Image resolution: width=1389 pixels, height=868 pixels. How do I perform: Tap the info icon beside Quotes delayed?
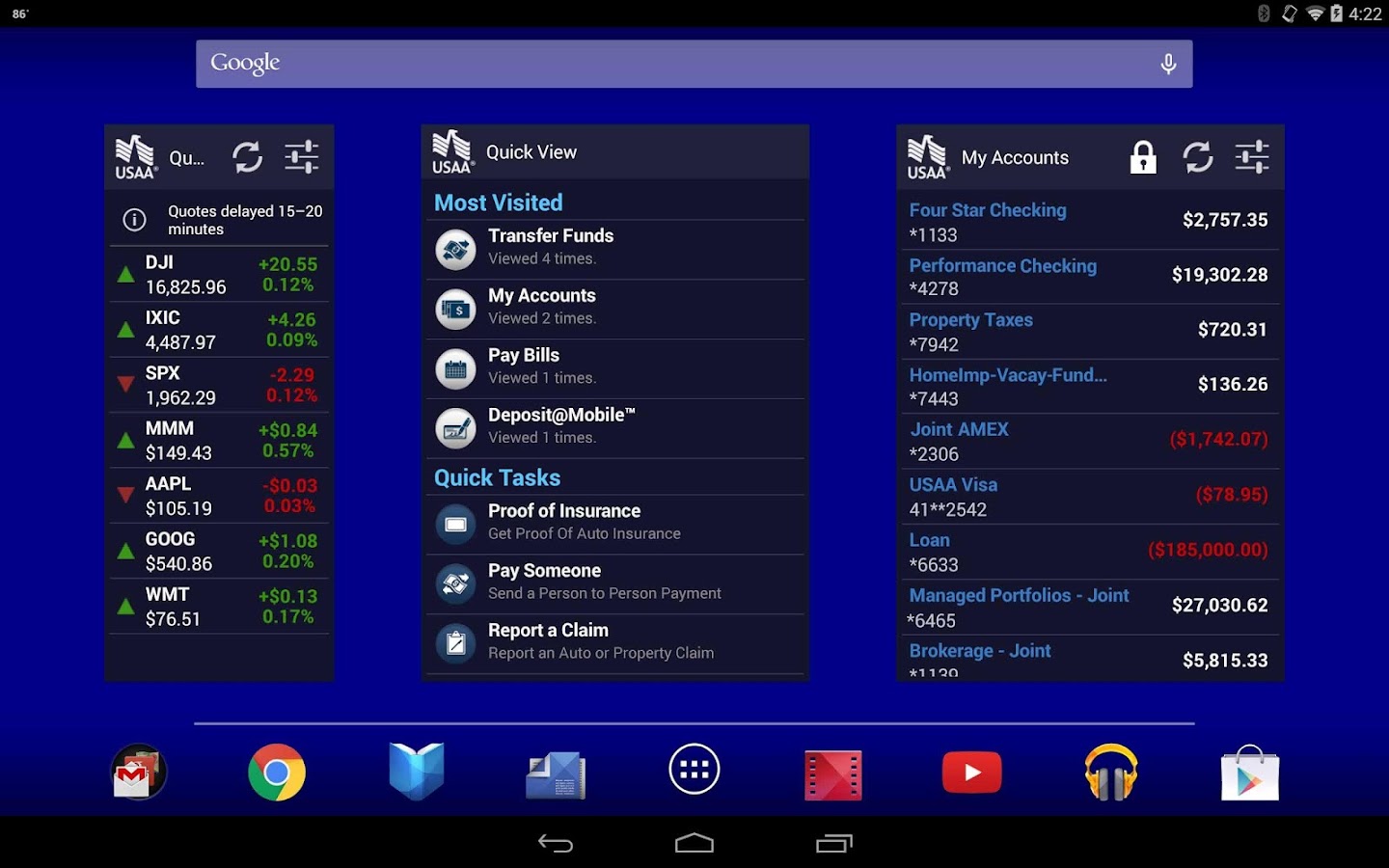tap(135, 220)
